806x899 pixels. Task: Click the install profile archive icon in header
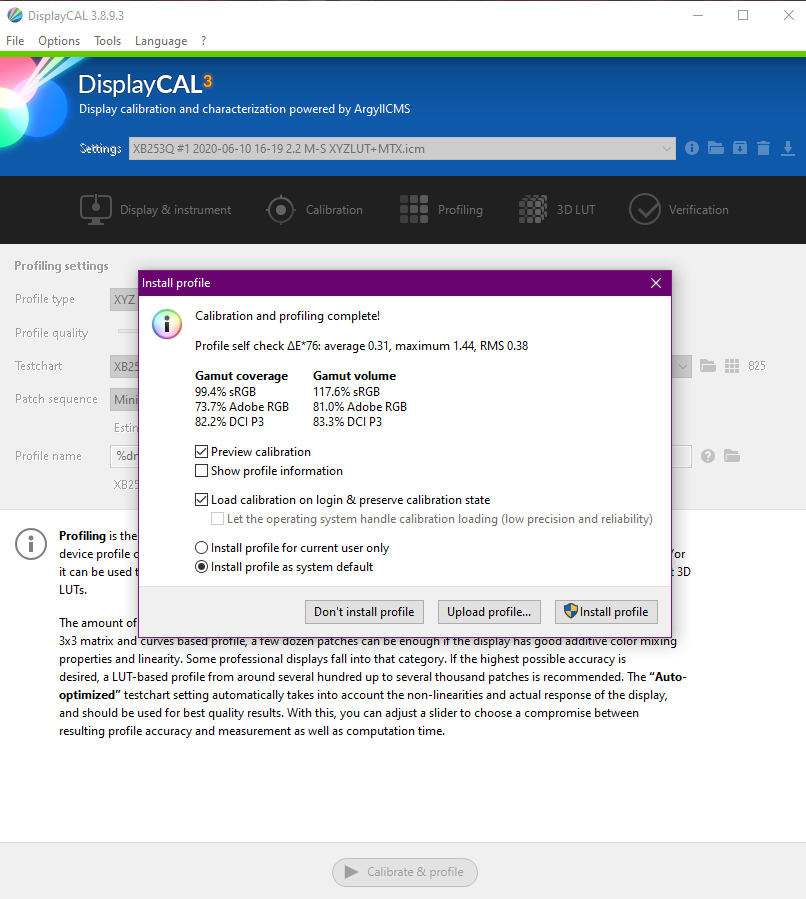coord(740,148)
